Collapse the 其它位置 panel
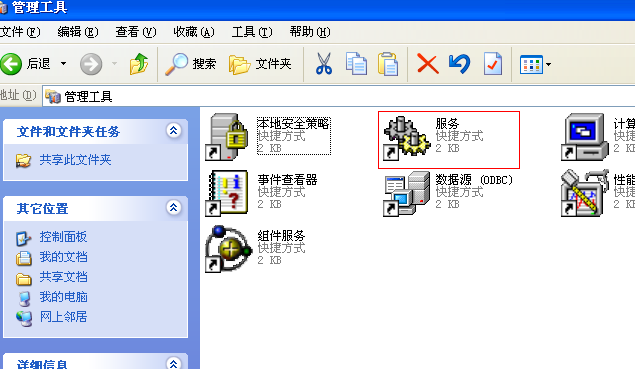This screenshot has width=635, height=369. pos(174,207)
